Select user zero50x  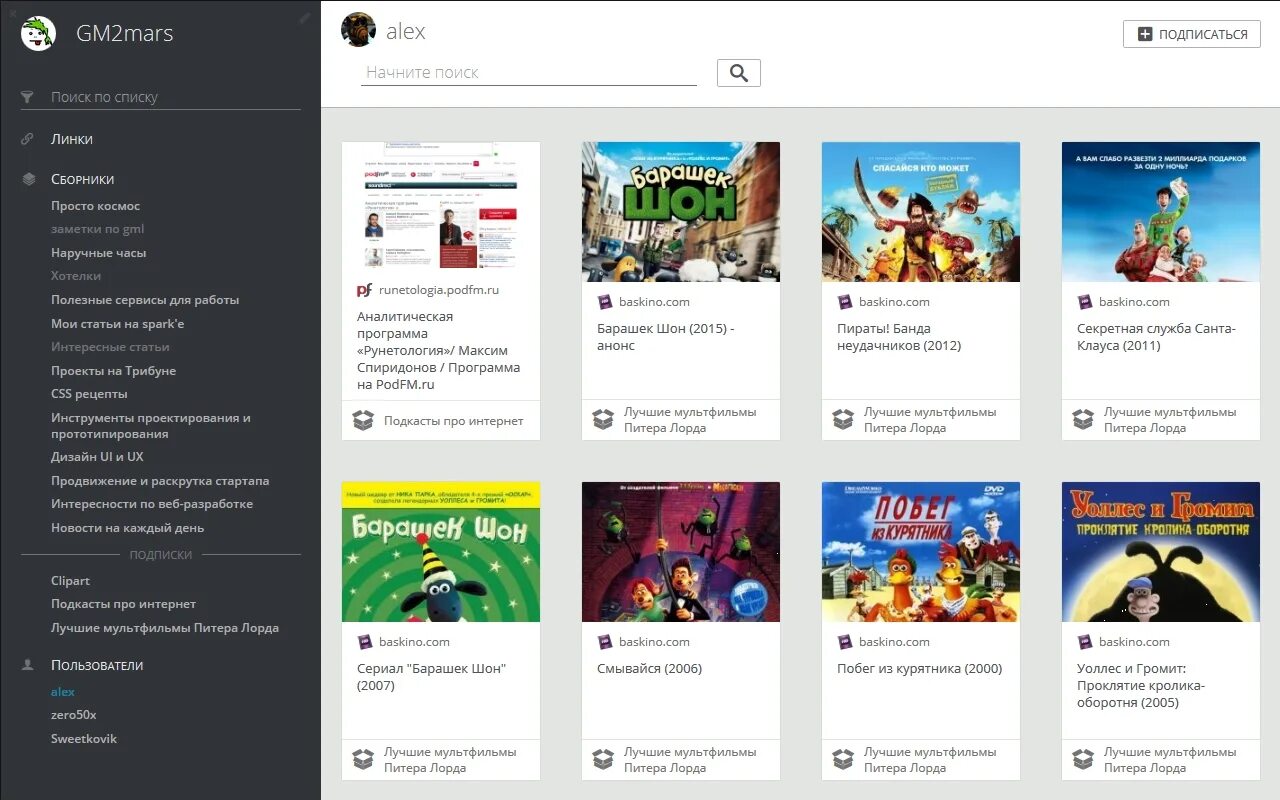pos(74,715)
